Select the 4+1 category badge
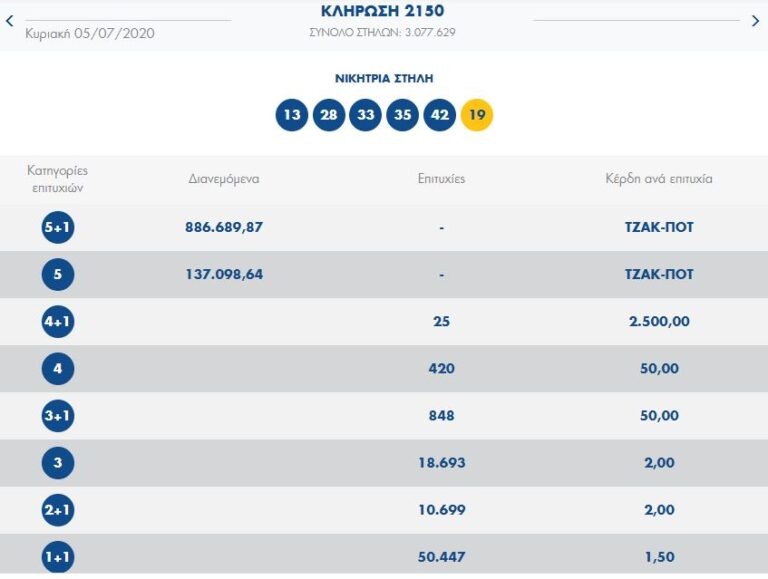The image size is (768, 579). coord(58,322)
